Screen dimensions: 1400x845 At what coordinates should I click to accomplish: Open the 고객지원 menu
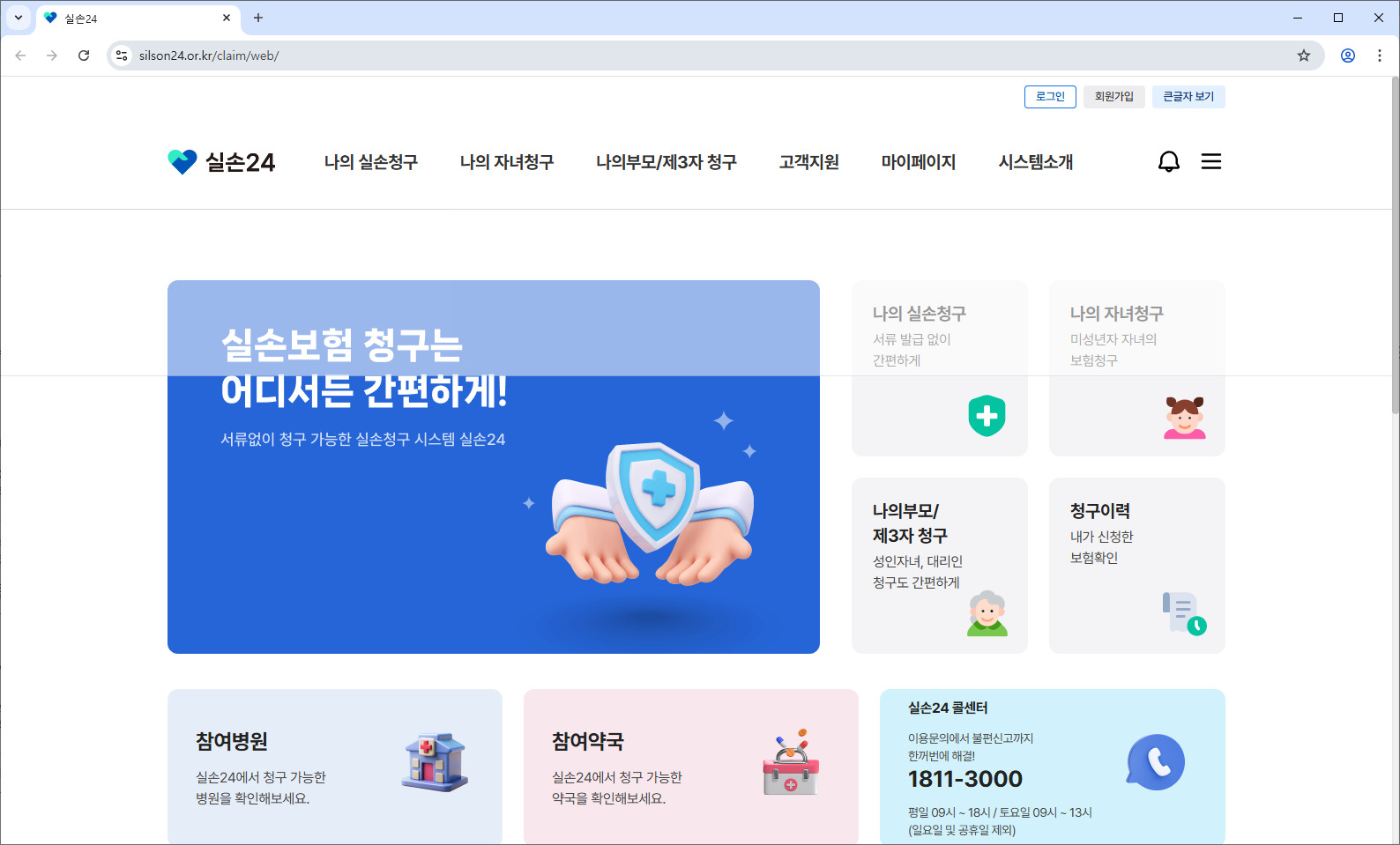click(809, 162)
